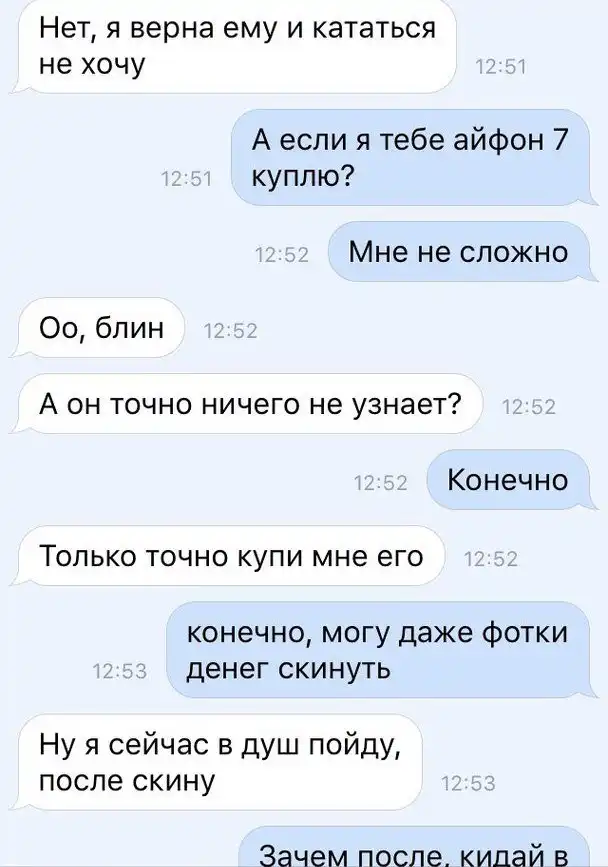Tap message "А он точно ничего не узнает?"
608x867 pixels.
click(x=250, y=404)
